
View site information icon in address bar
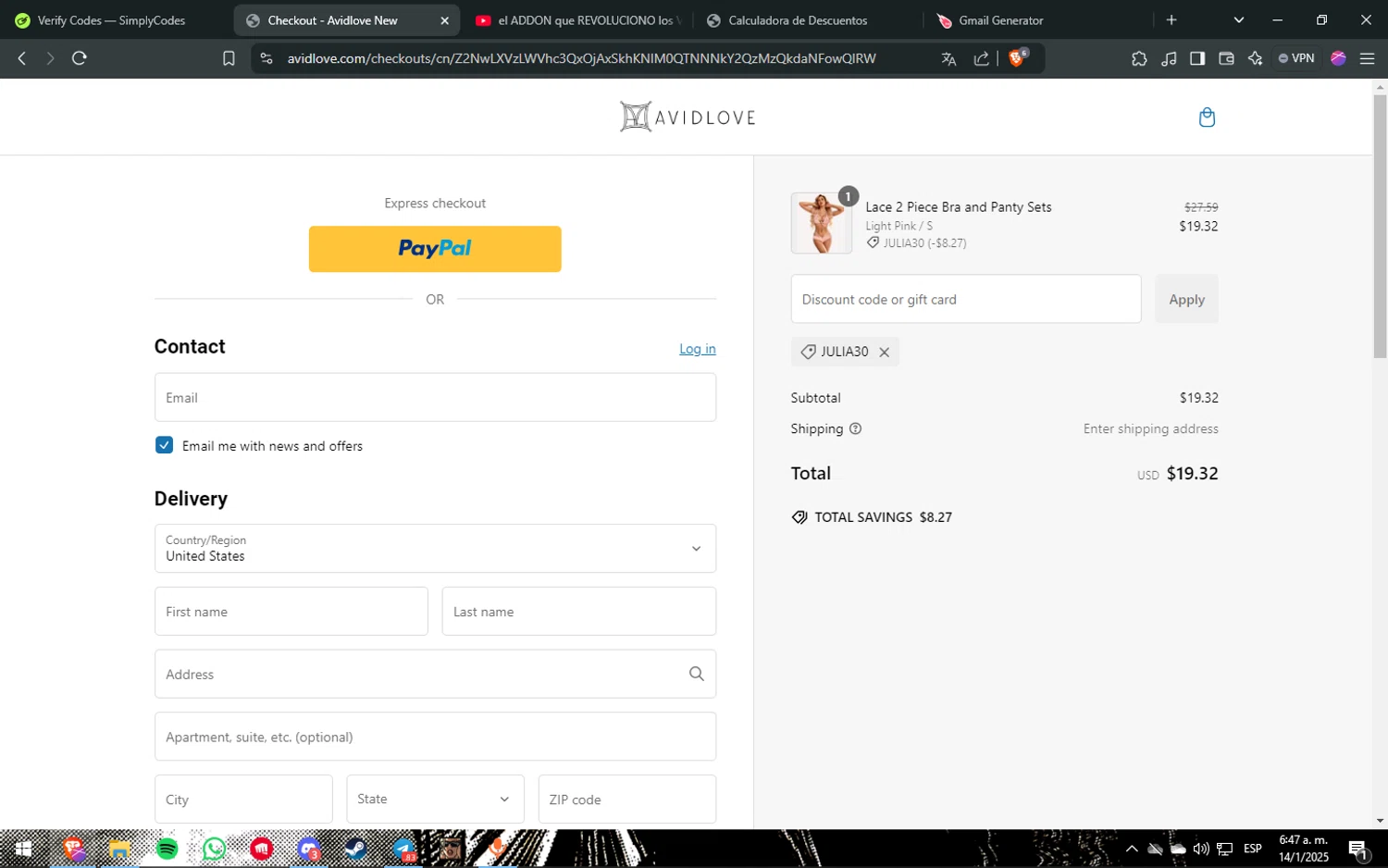[x=266, y=58]
